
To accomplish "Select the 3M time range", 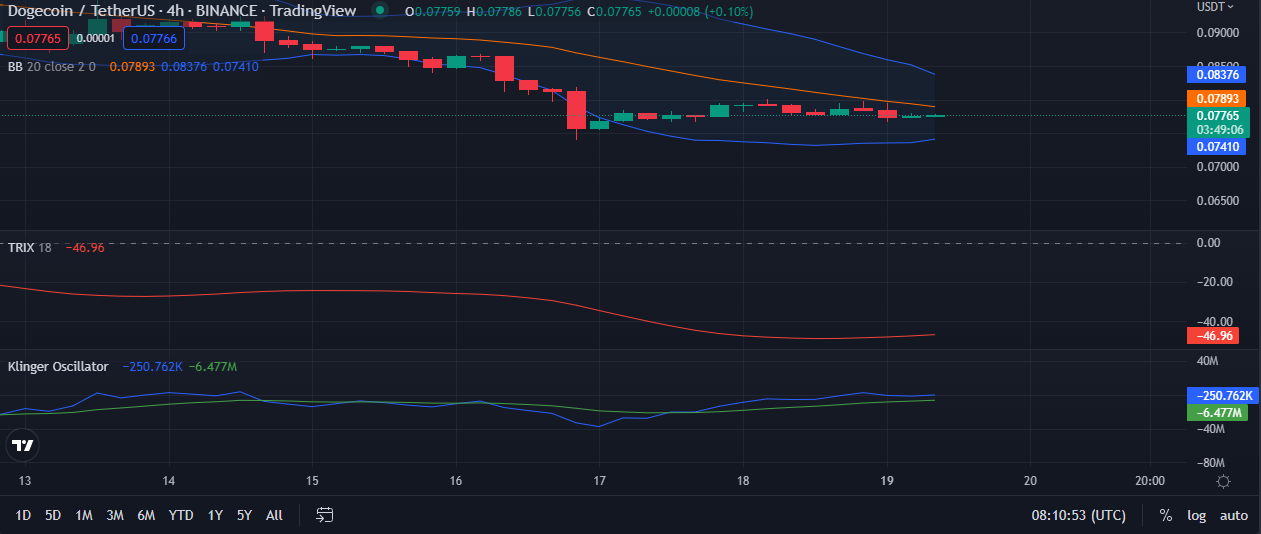I will (x=115, y=515).
